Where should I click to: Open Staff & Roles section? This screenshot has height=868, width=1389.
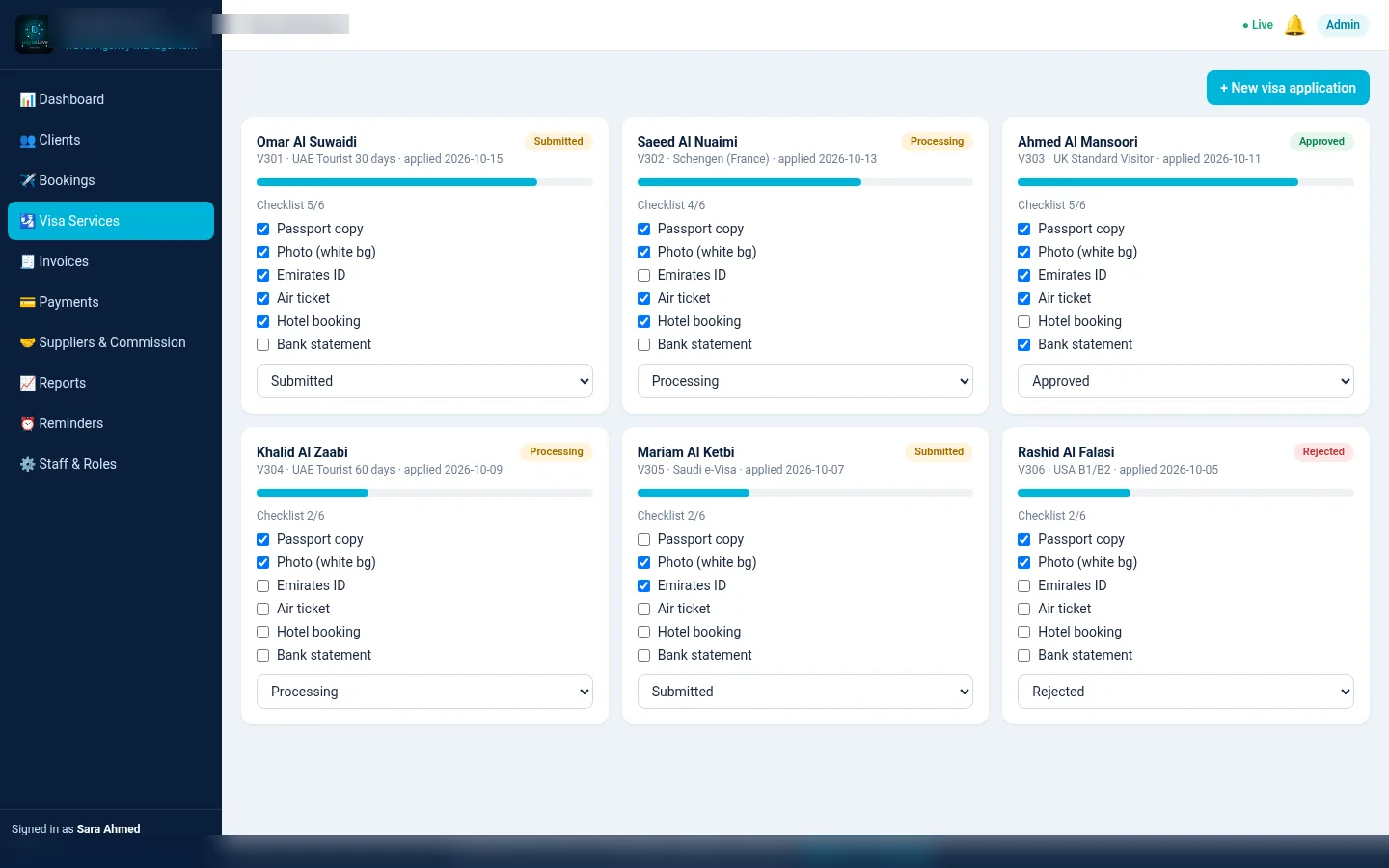tap(111, 464)
